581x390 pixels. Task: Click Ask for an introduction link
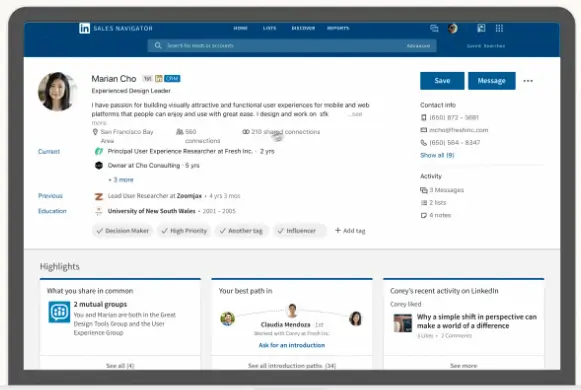click(x=292, y=345)
